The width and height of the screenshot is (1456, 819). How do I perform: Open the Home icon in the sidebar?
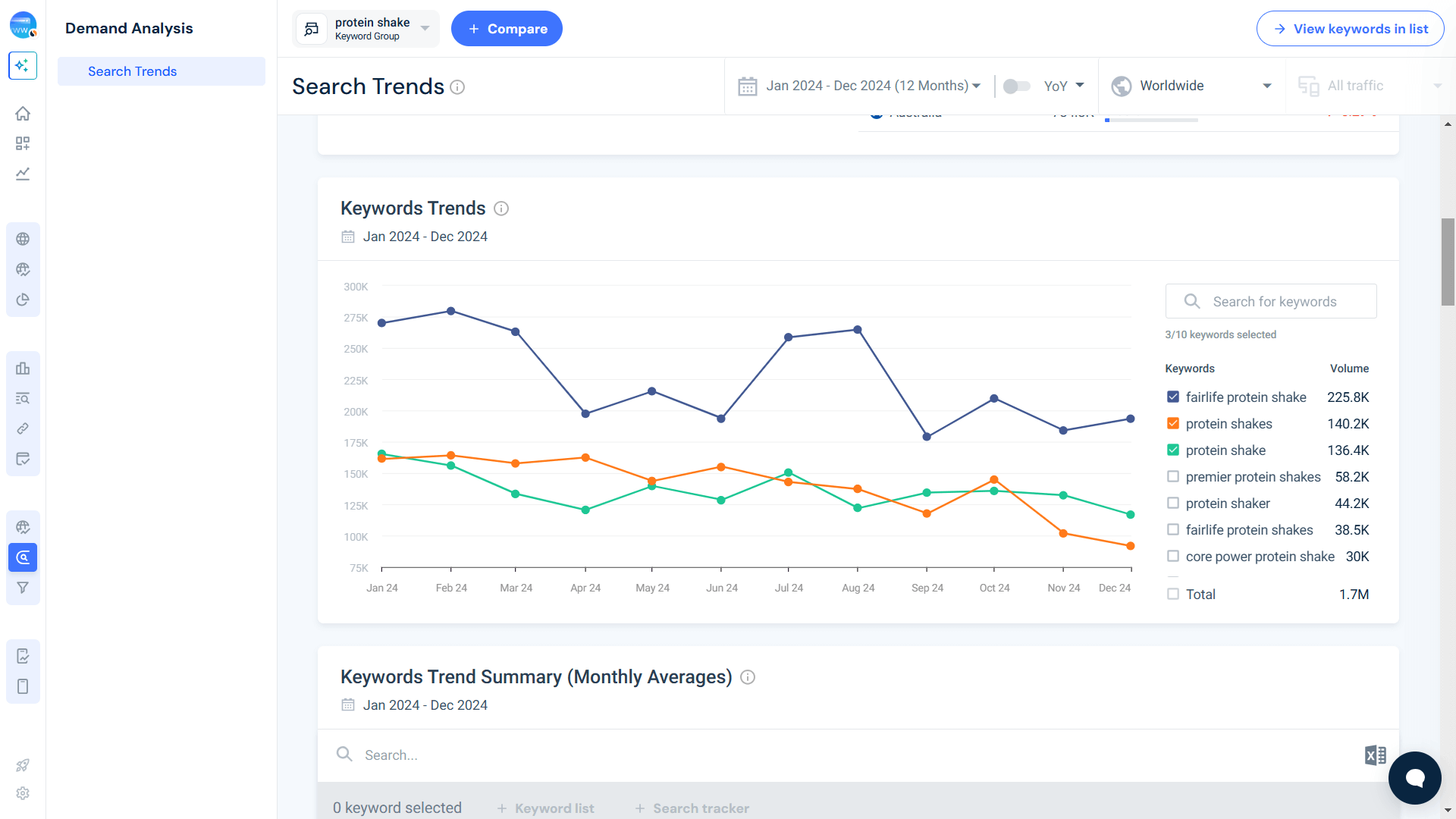coord(23,113)
